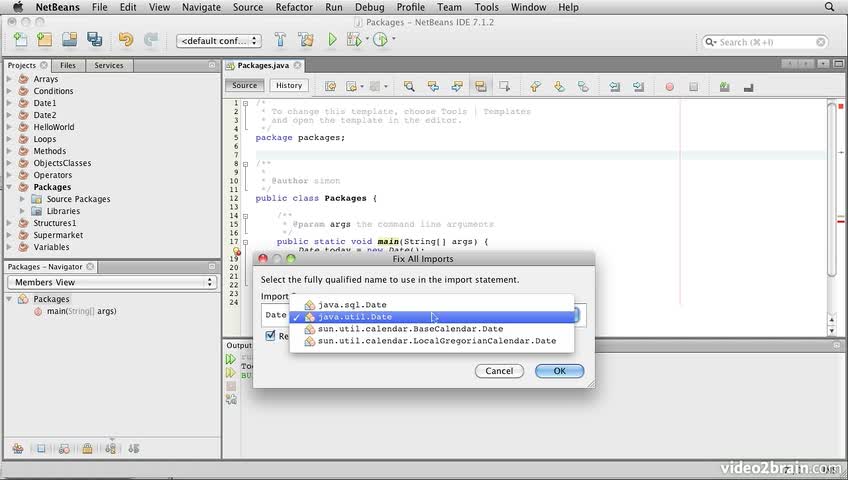This screenshot has height=480, width=848.
Task: Open the Source menu
Action: (x=248, y=7)
